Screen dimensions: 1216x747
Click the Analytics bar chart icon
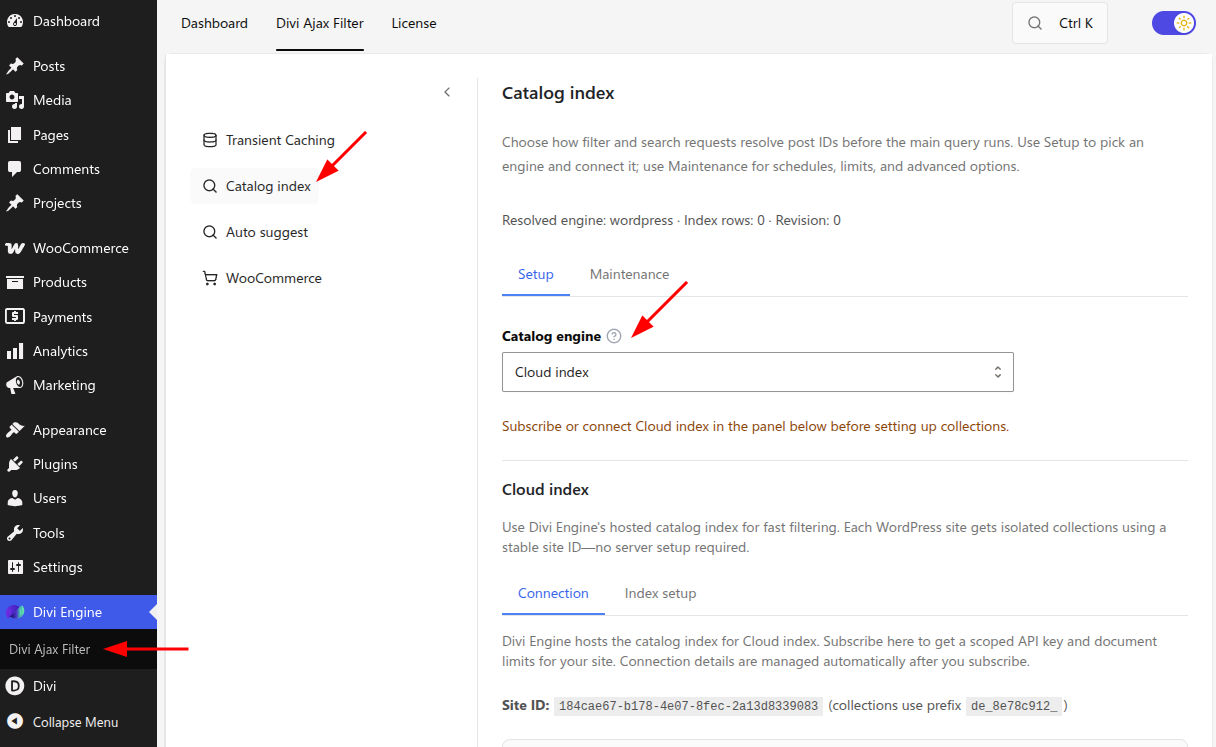point(15,351)
